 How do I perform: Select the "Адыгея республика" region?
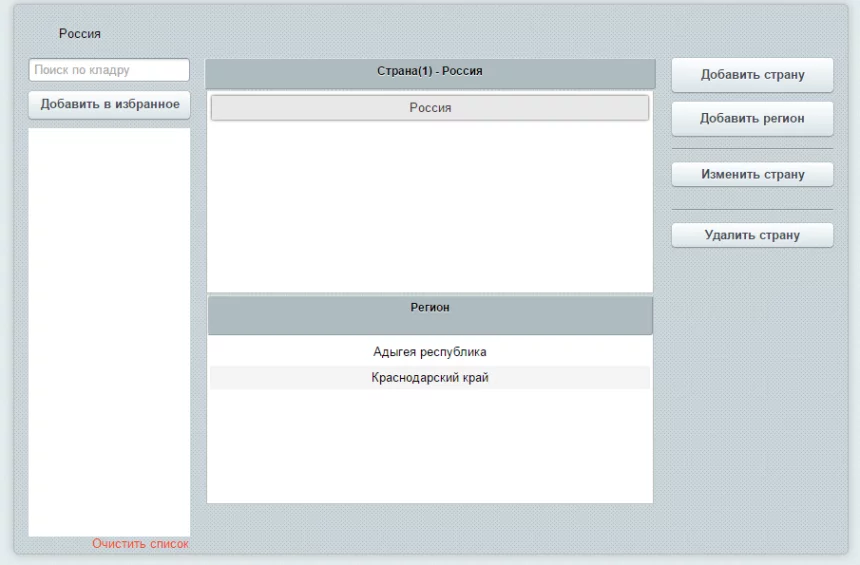tap(429, 352)
